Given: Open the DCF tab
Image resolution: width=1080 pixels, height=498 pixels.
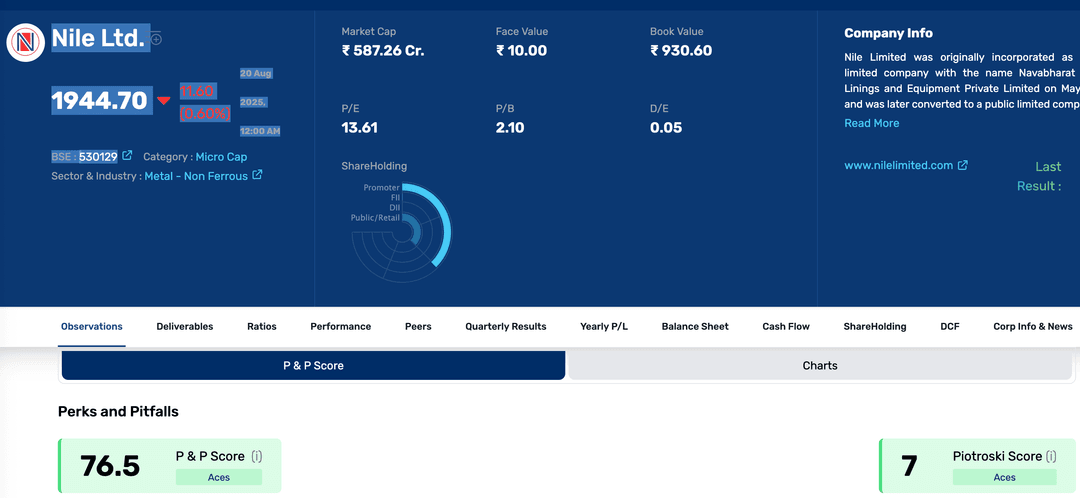Looking at the screenshot, I should click(950, 326).
